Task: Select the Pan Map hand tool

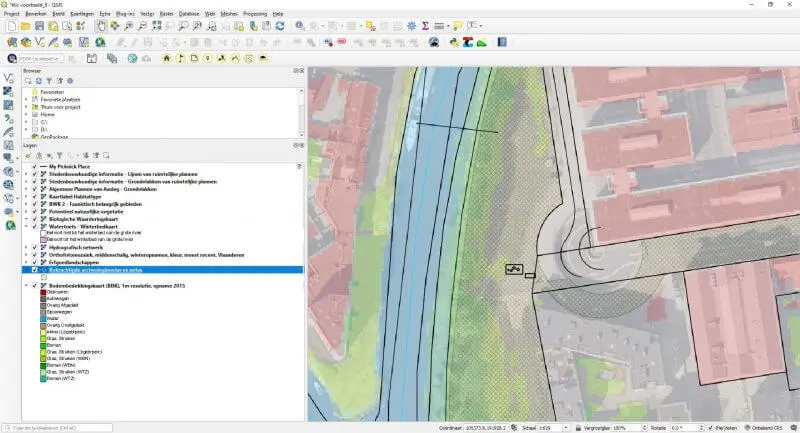Action: tap(101, 26)
